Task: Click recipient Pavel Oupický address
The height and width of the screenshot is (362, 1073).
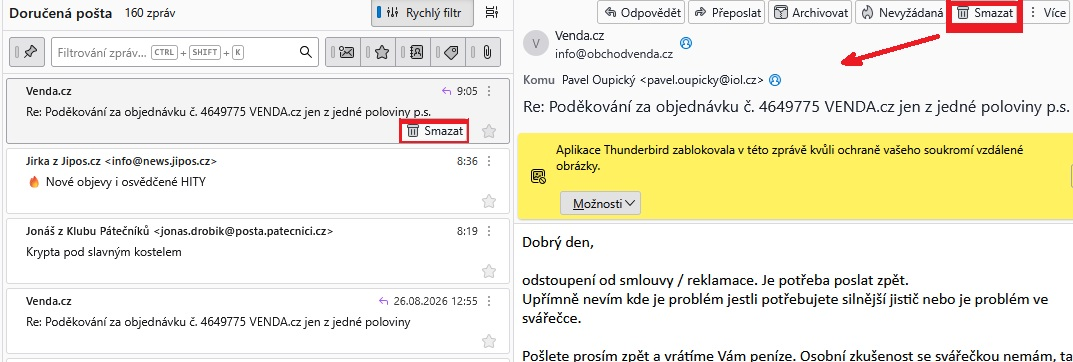Action: pos(662,80)
